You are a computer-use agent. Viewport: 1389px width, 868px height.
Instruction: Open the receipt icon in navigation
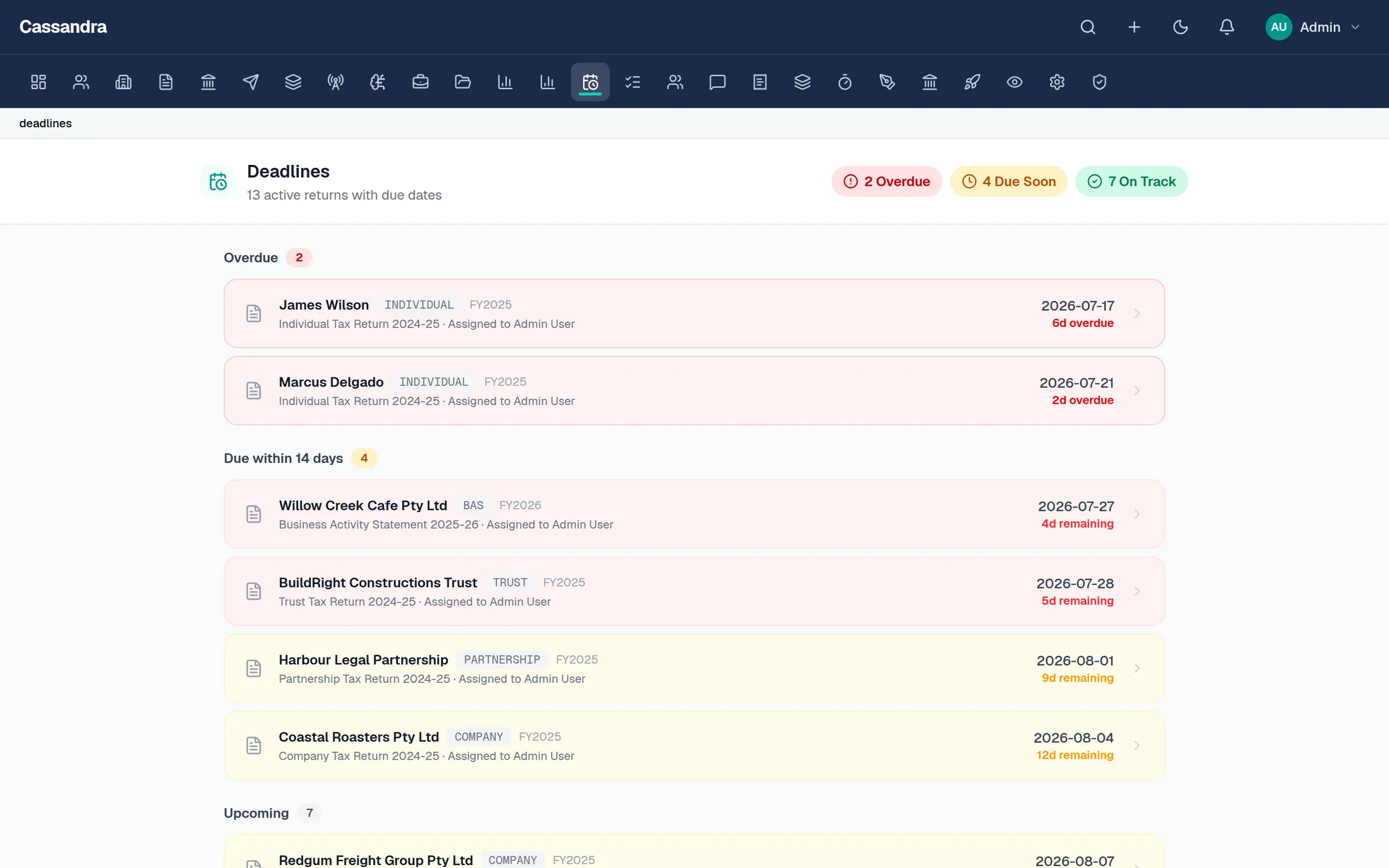760,82
